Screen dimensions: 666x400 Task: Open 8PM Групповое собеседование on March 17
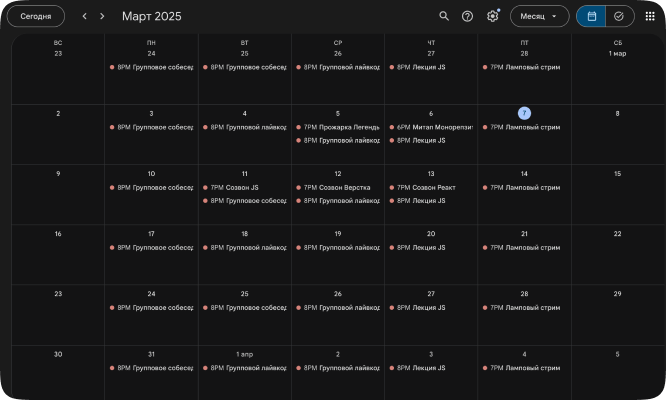pos(152,247)
